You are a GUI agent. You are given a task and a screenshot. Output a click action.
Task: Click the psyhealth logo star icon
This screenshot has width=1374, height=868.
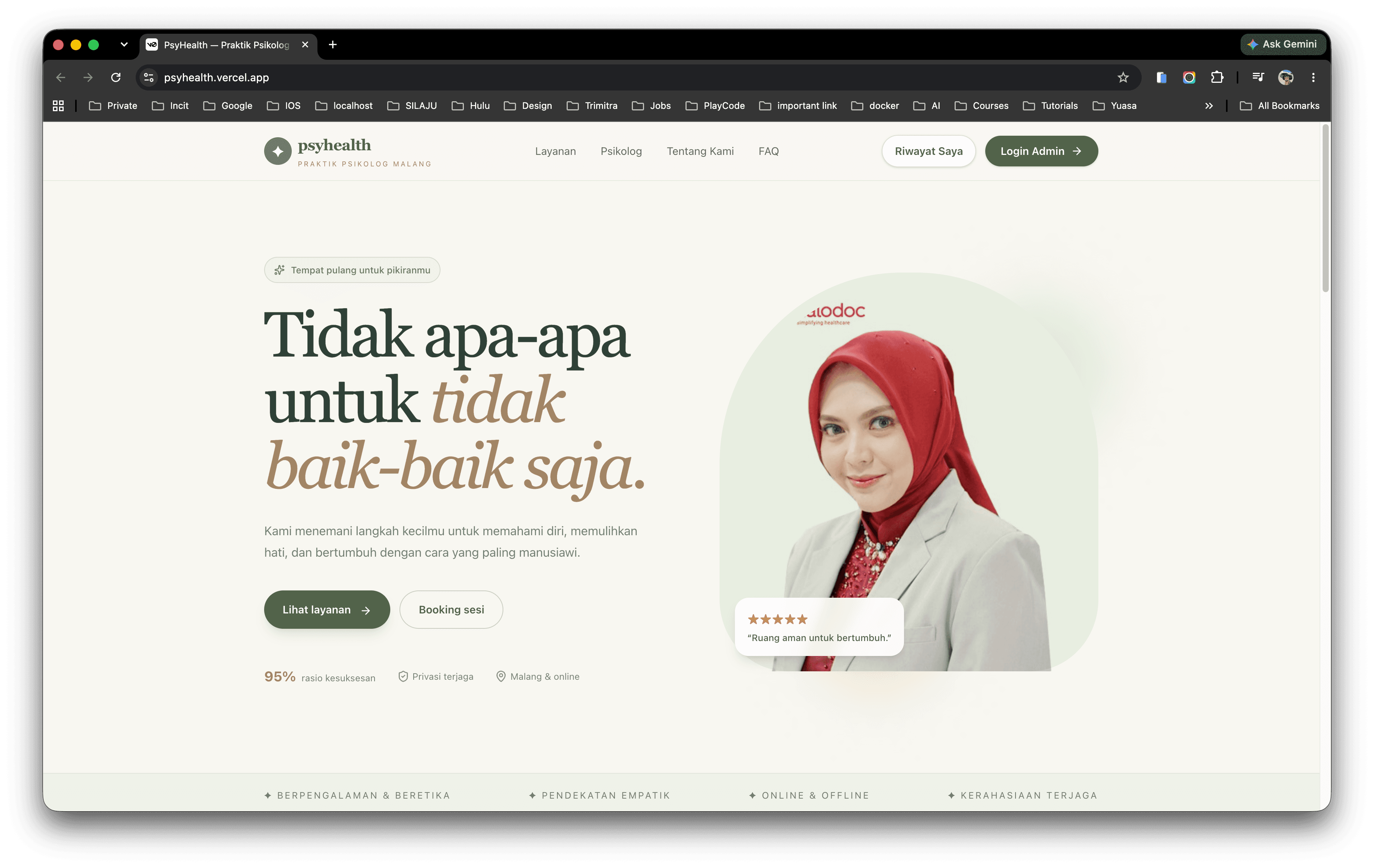coord(278,151)
